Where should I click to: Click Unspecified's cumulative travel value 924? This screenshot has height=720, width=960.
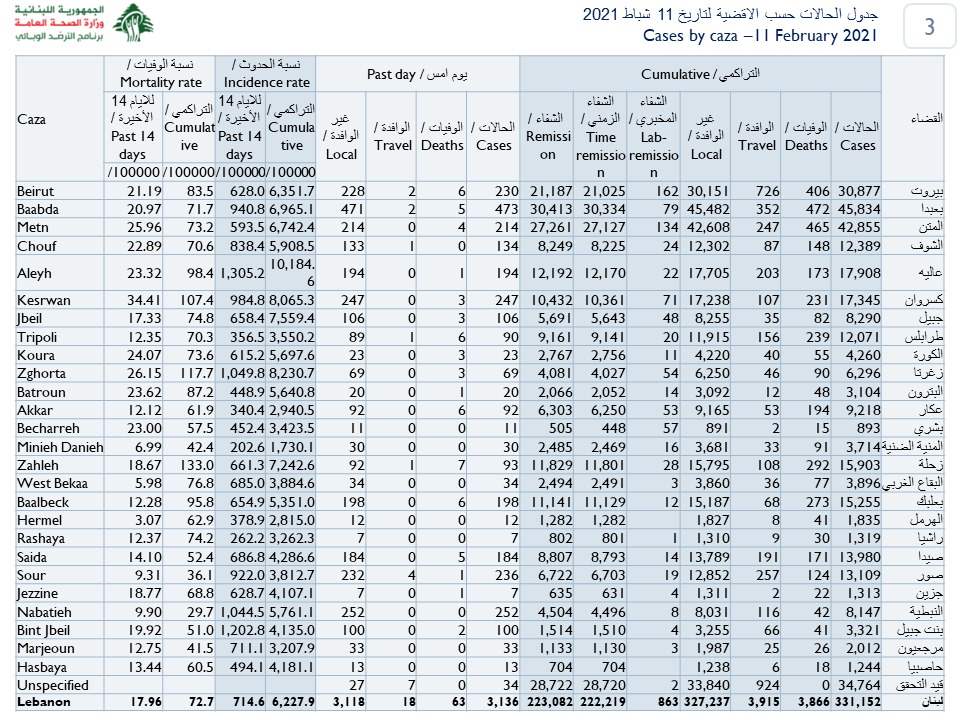[x=768, y=685]
